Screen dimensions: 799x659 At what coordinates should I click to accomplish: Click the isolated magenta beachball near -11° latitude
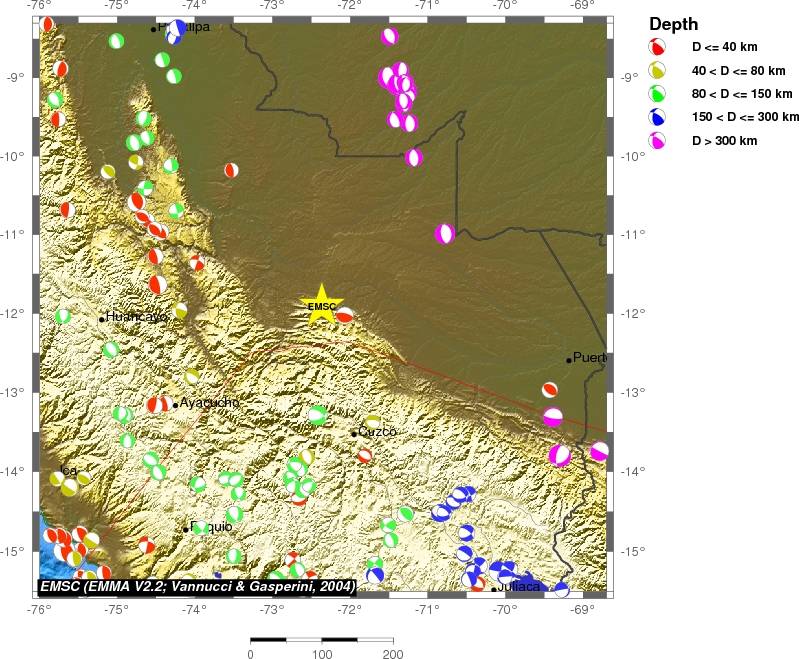tap(445, 233)
